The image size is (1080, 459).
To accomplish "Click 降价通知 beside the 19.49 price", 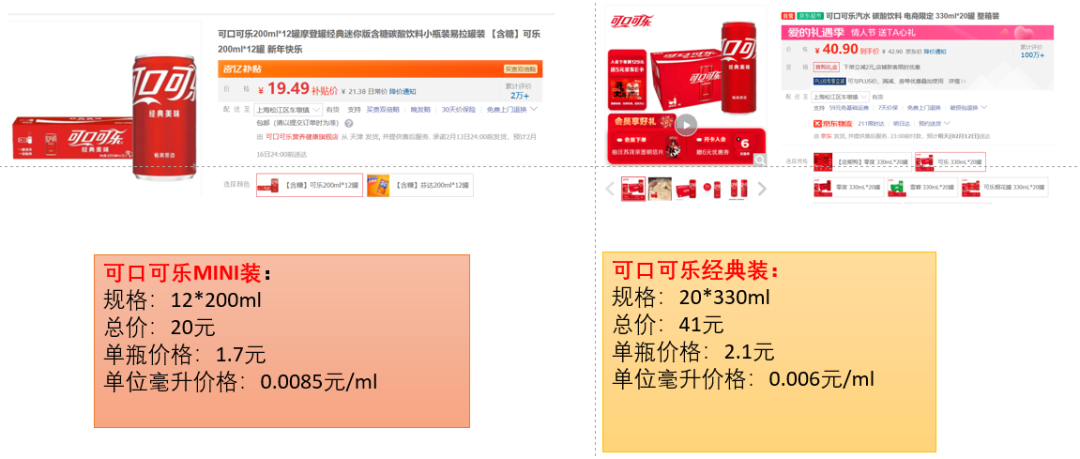I will click(402, 92).
